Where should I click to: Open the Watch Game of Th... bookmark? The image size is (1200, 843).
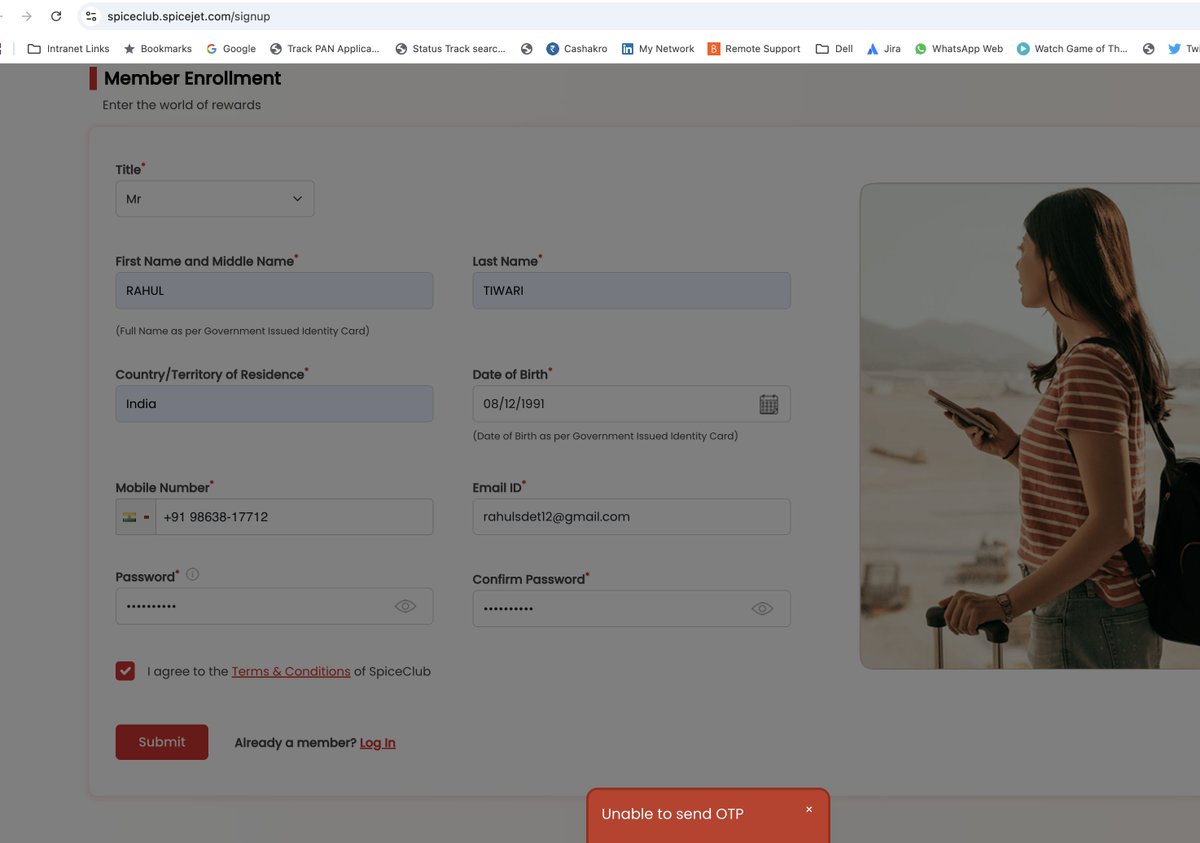[x=1072, y=48]
